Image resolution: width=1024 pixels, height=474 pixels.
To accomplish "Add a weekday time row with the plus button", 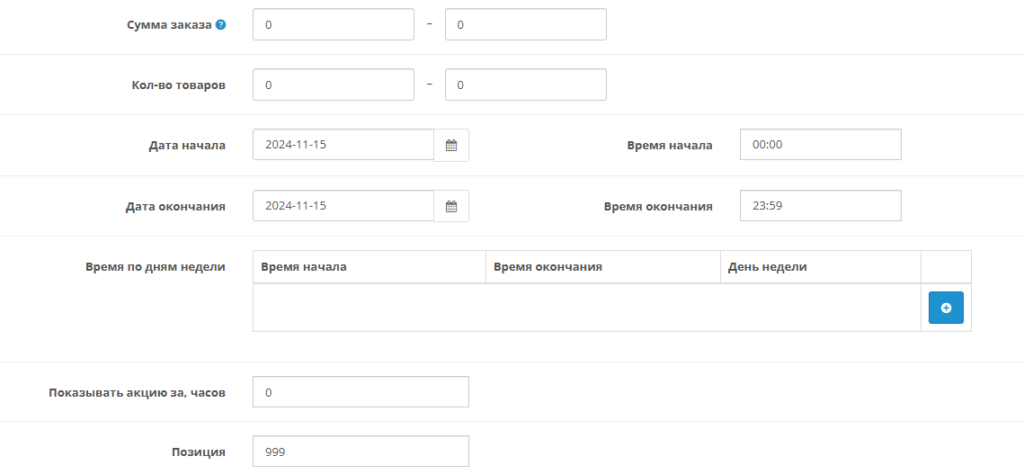I will coord(946,308).
